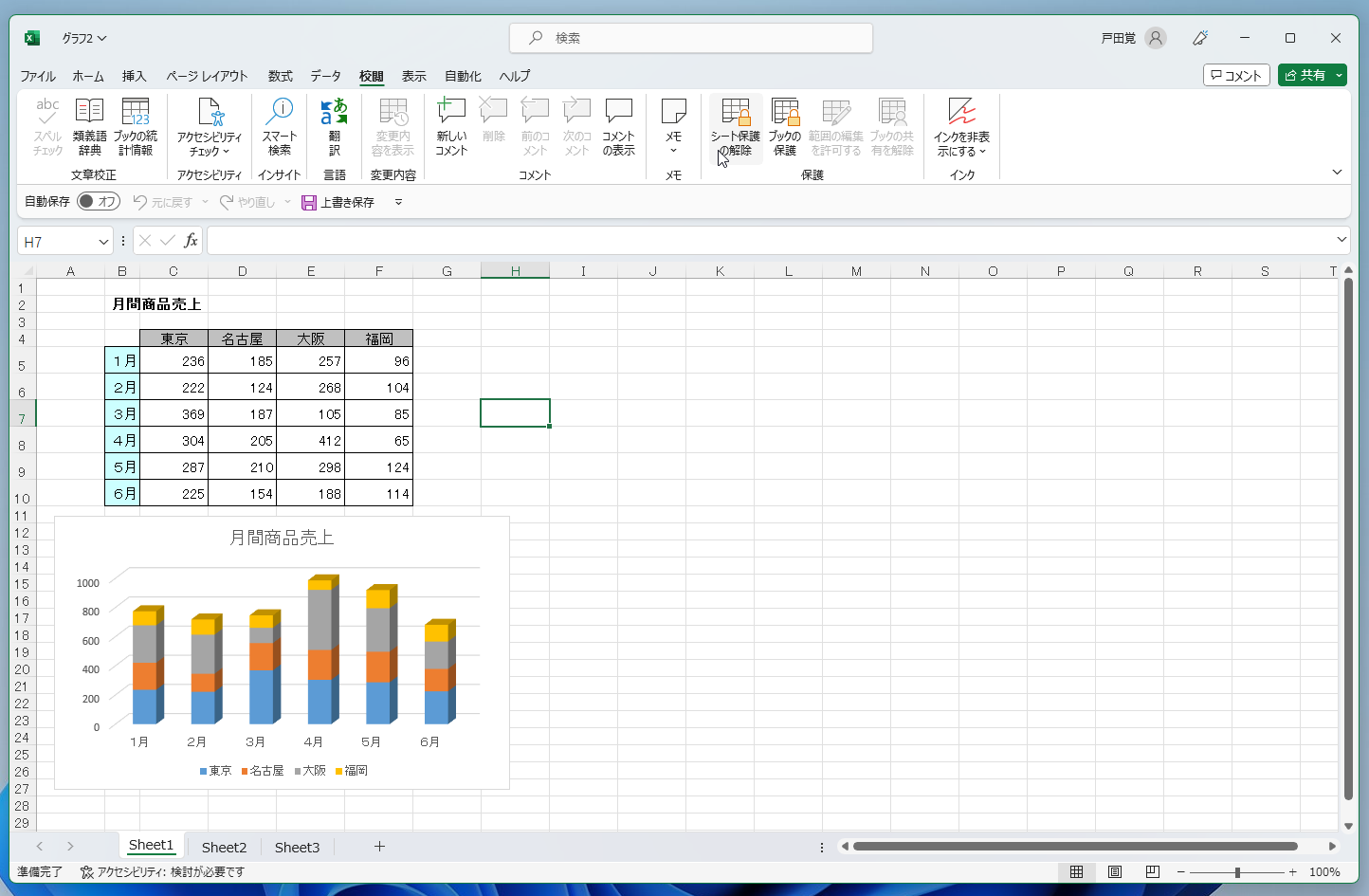Switch to the データ tab
Viewport: 1369px width, 896px height.
(x=325, y=76)
